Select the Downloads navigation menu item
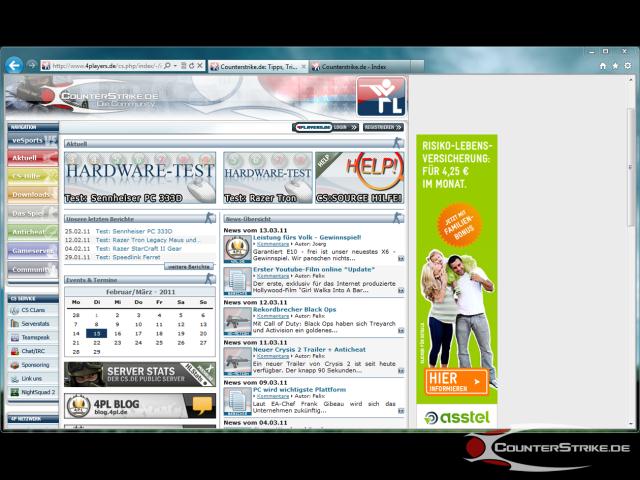 pyautogui.click(x=31, y=194)
